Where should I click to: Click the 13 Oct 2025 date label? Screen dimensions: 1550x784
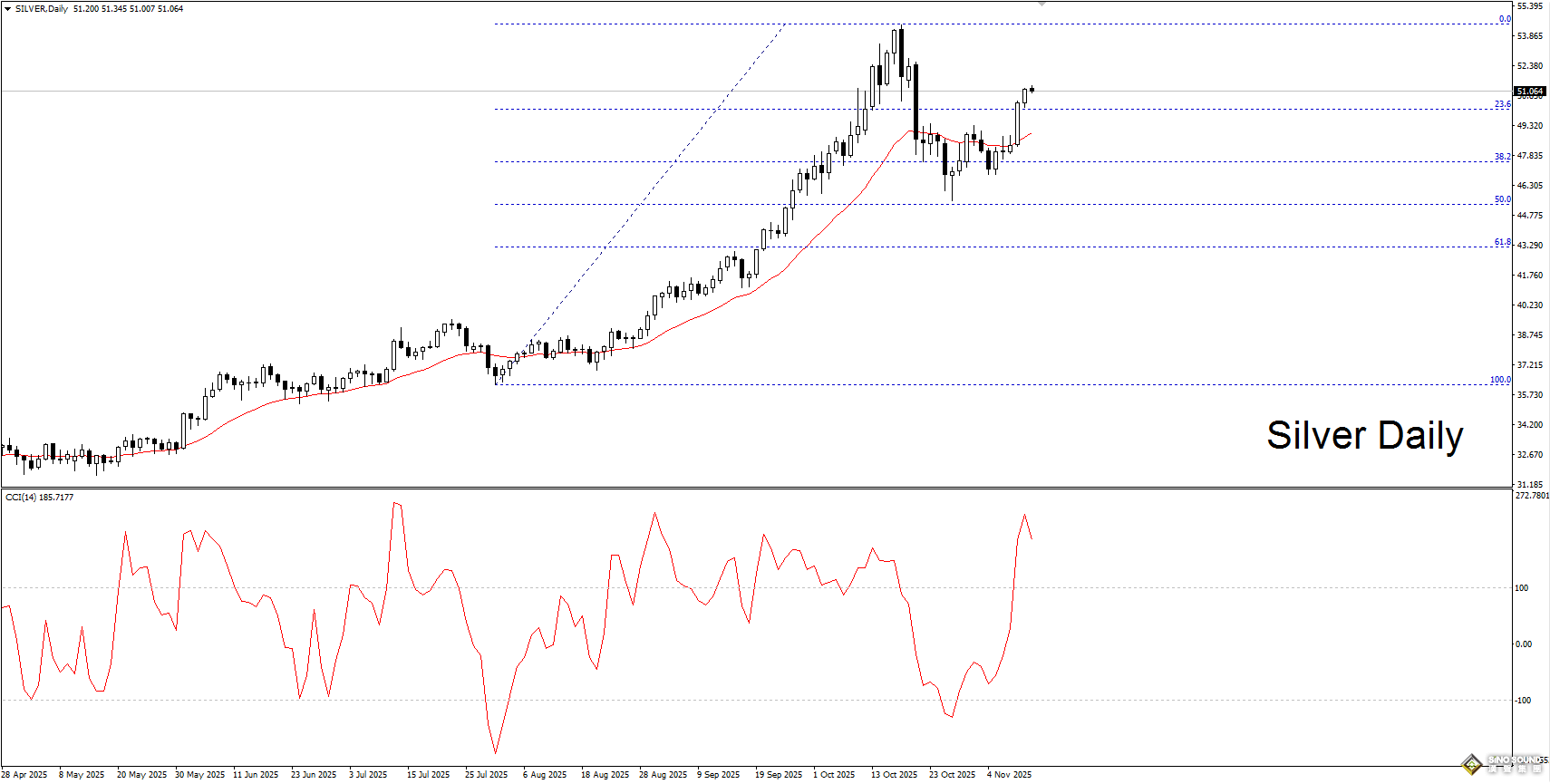click(894, 775)
